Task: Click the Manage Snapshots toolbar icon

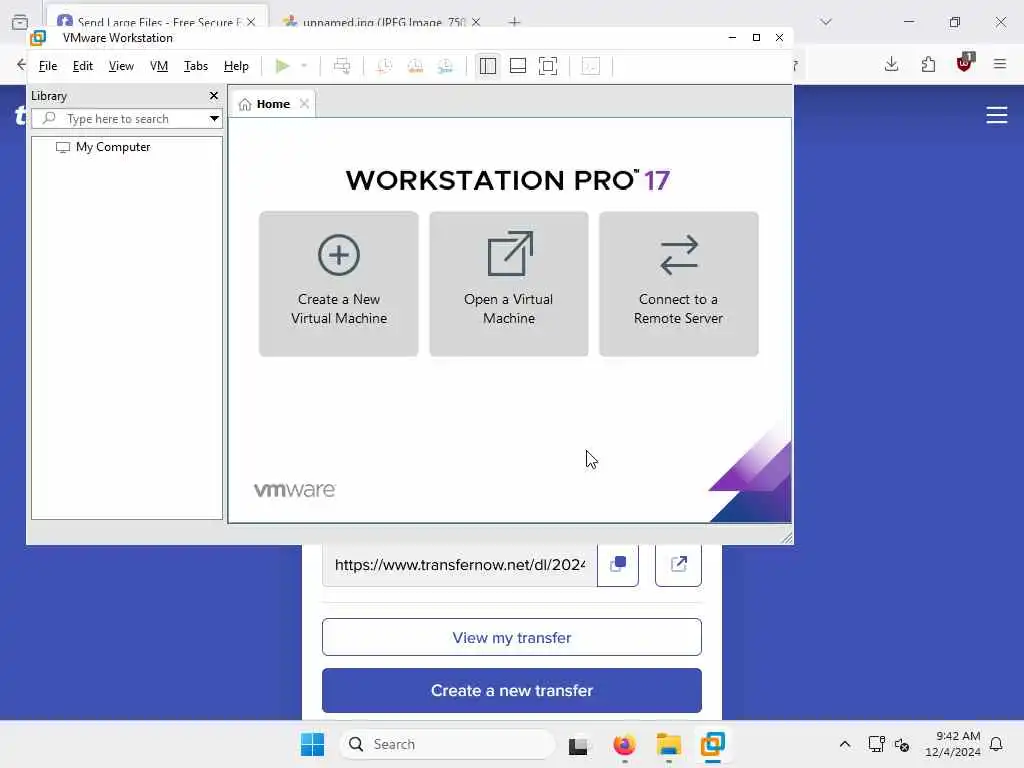Action: [445, 66]
